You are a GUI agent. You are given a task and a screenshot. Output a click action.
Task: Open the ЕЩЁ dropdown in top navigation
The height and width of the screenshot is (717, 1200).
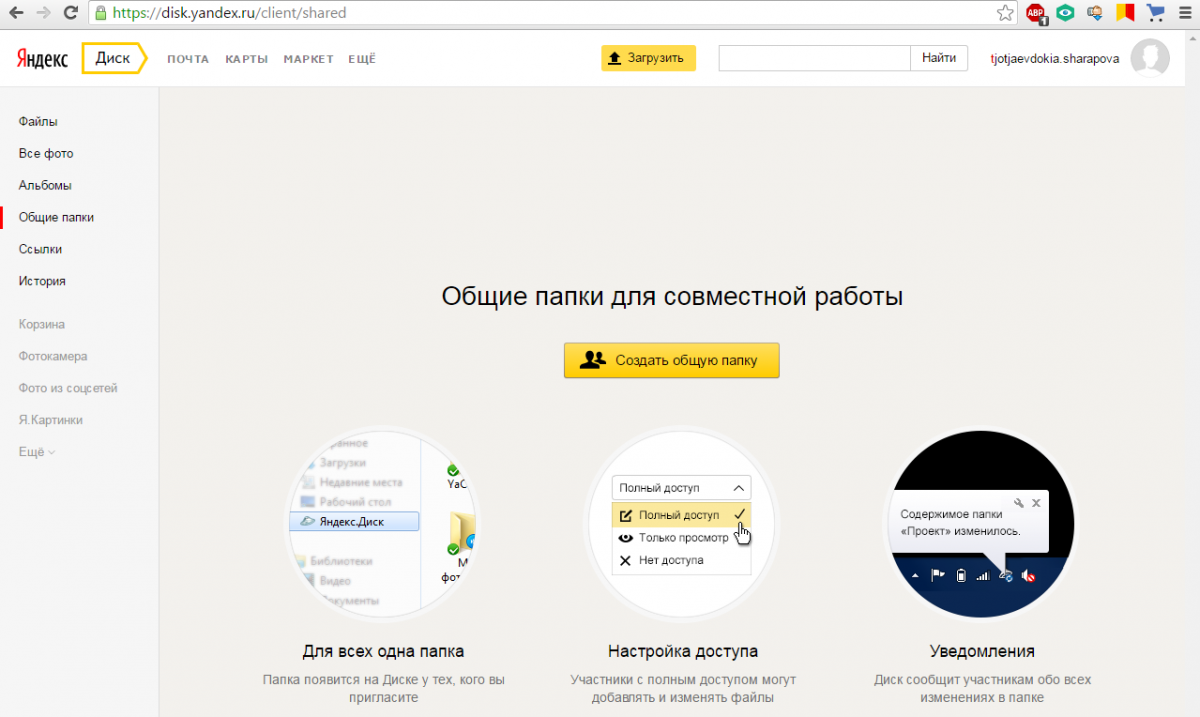361,59
